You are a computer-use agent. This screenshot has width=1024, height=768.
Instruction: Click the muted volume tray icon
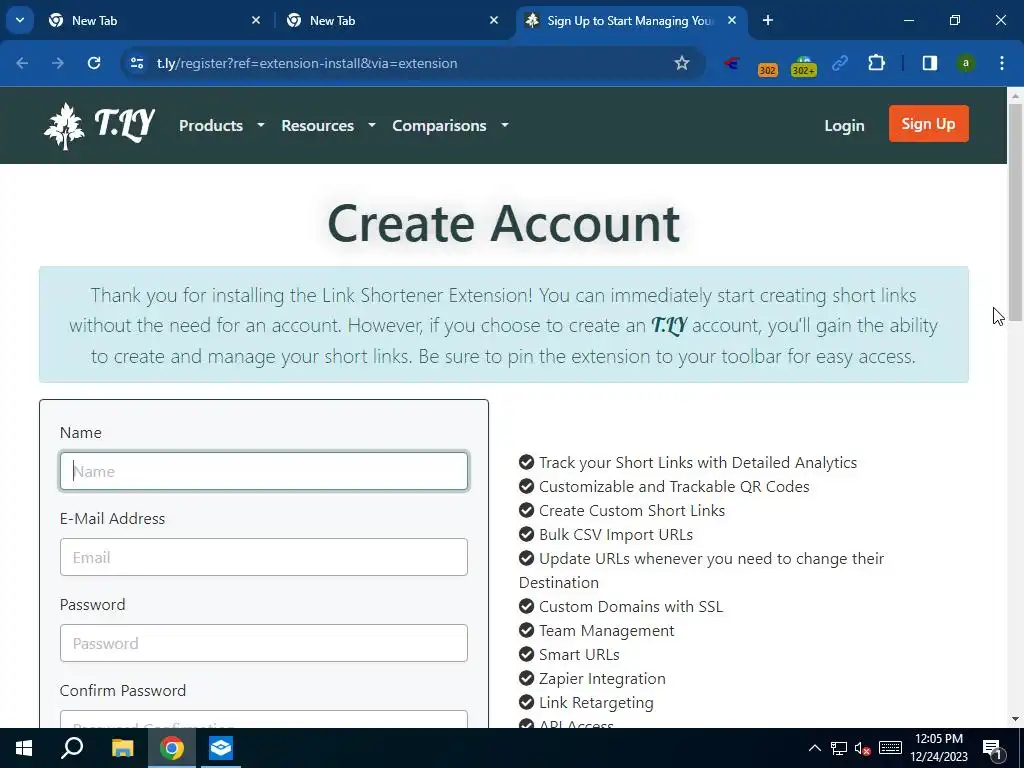coord(863,748)
